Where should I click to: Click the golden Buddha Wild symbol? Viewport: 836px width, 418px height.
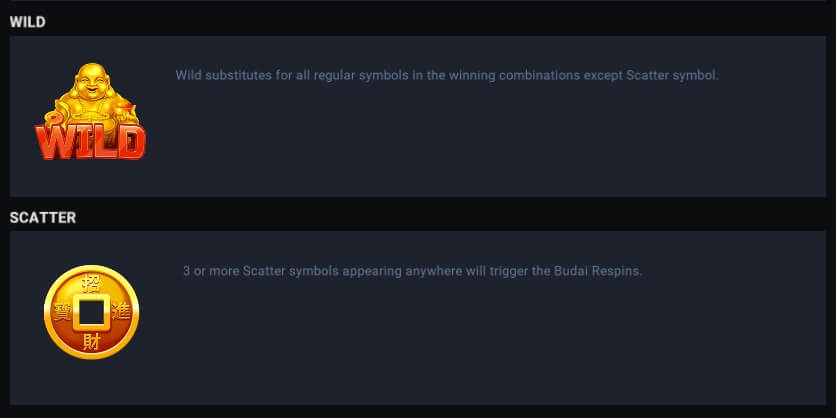[91, 111]
